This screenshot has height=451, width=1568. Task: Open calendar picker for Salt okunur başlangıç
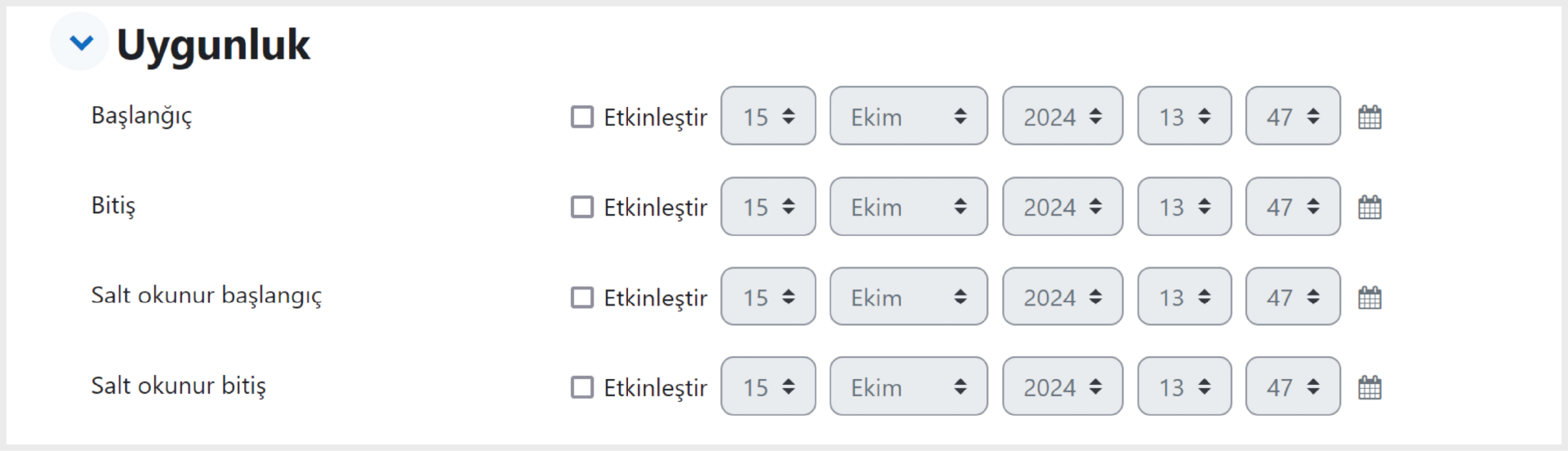tap(1370, 297)
